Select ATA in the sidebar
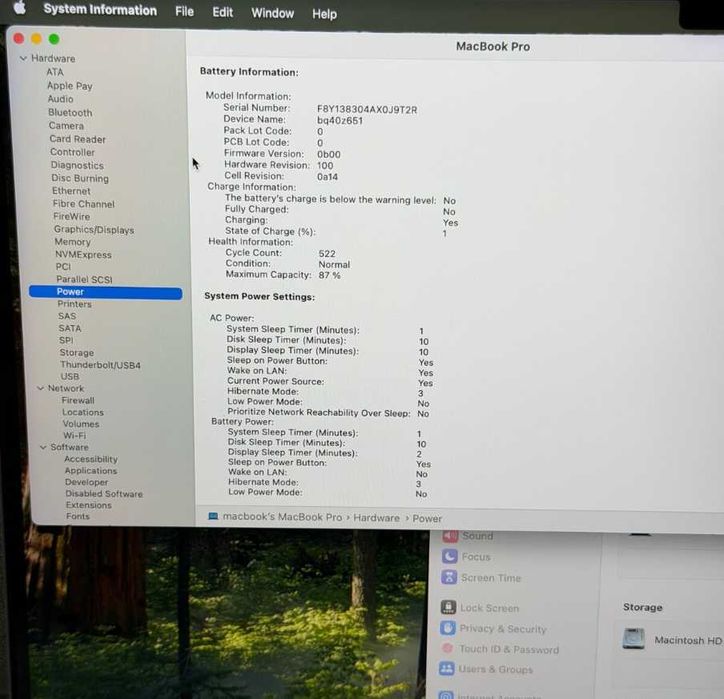The image size is (724, 699). [55, 72]
